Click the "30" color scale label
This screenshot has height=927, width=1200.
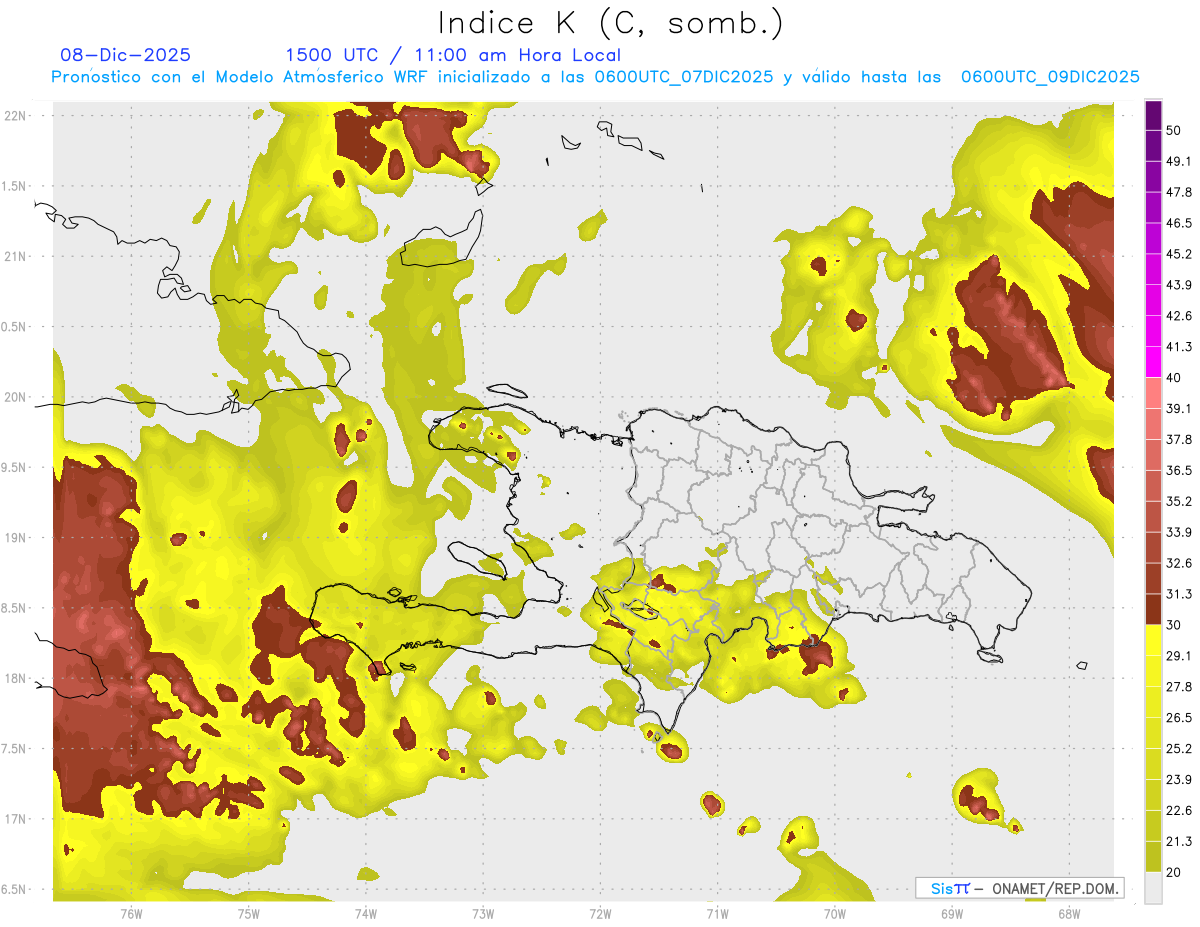point(1174,625)
